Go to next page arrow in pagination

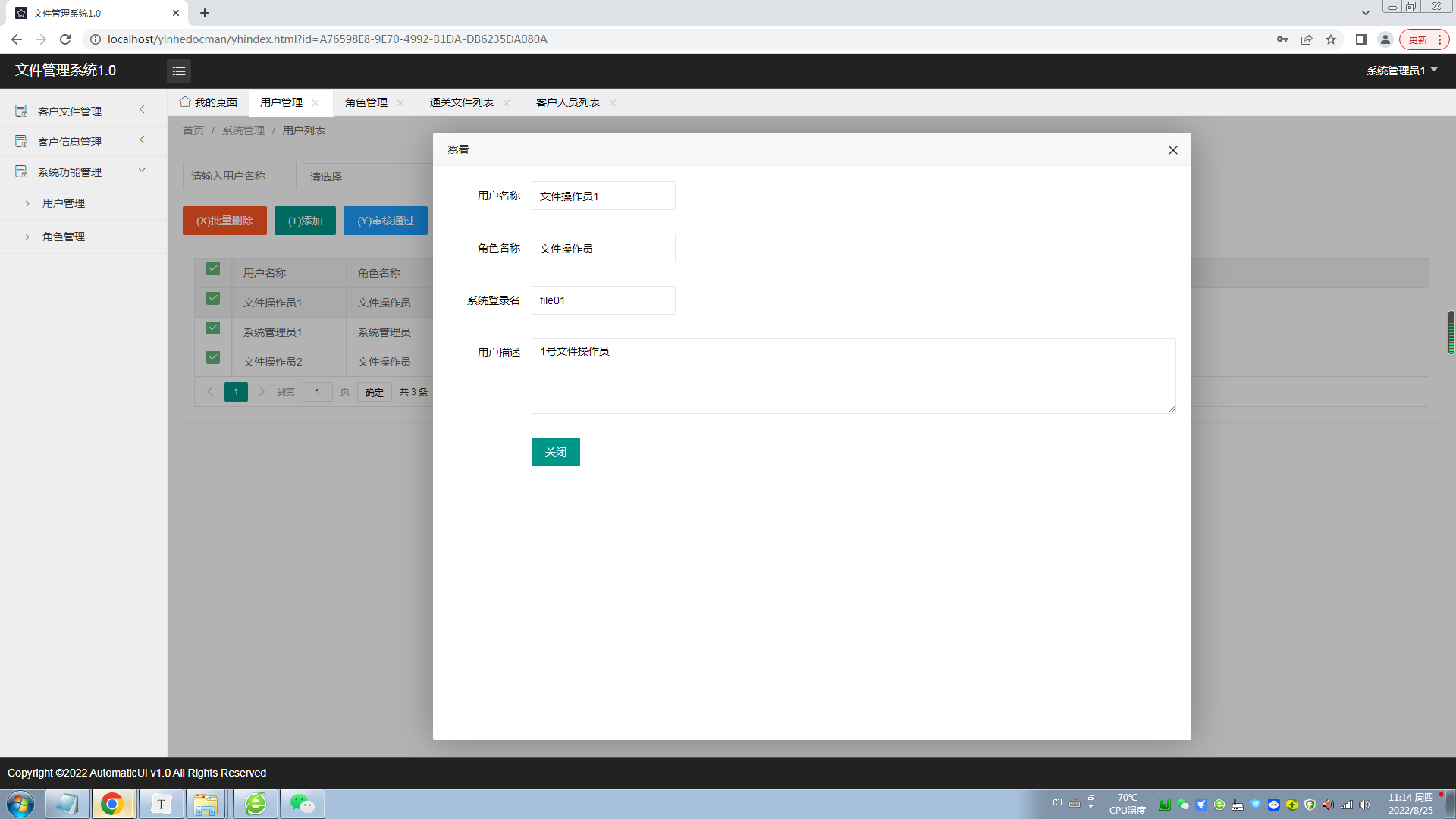pyautogui.click(x=262, y=392)
